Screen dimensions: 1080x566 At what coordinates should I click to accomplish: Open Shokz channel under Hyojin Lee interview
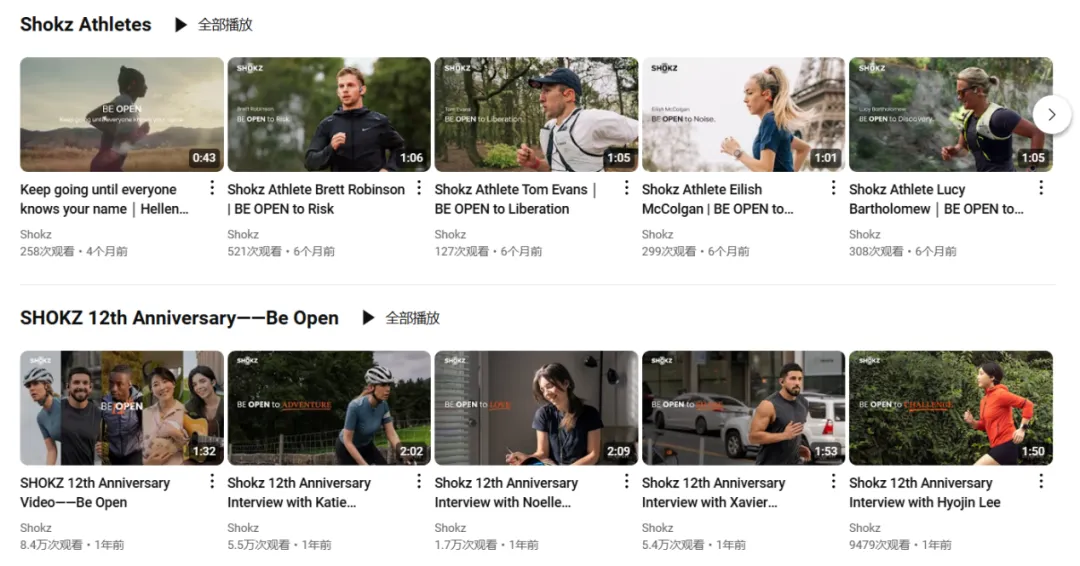coord(865,527)
